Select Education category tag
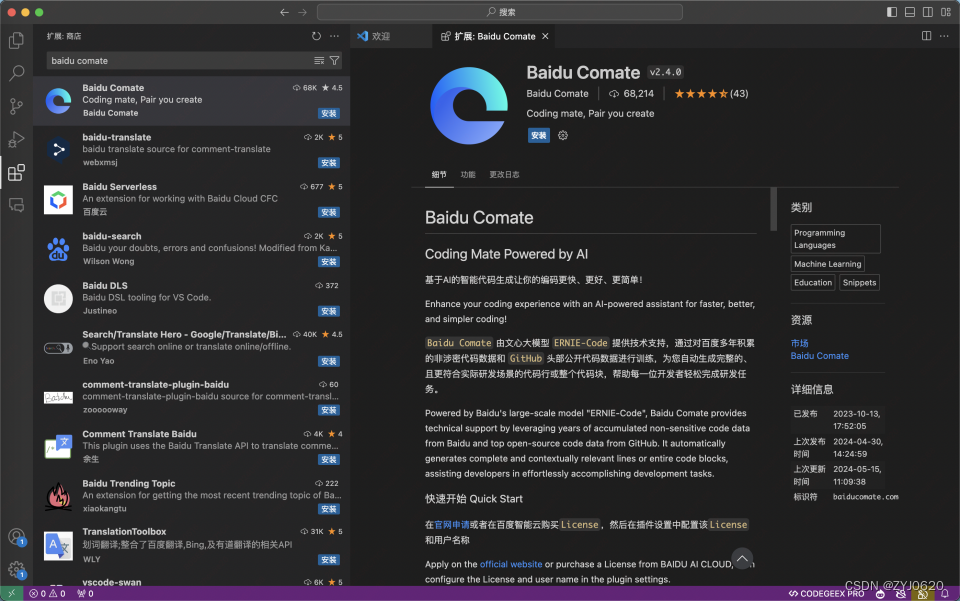 coord(812,283)
